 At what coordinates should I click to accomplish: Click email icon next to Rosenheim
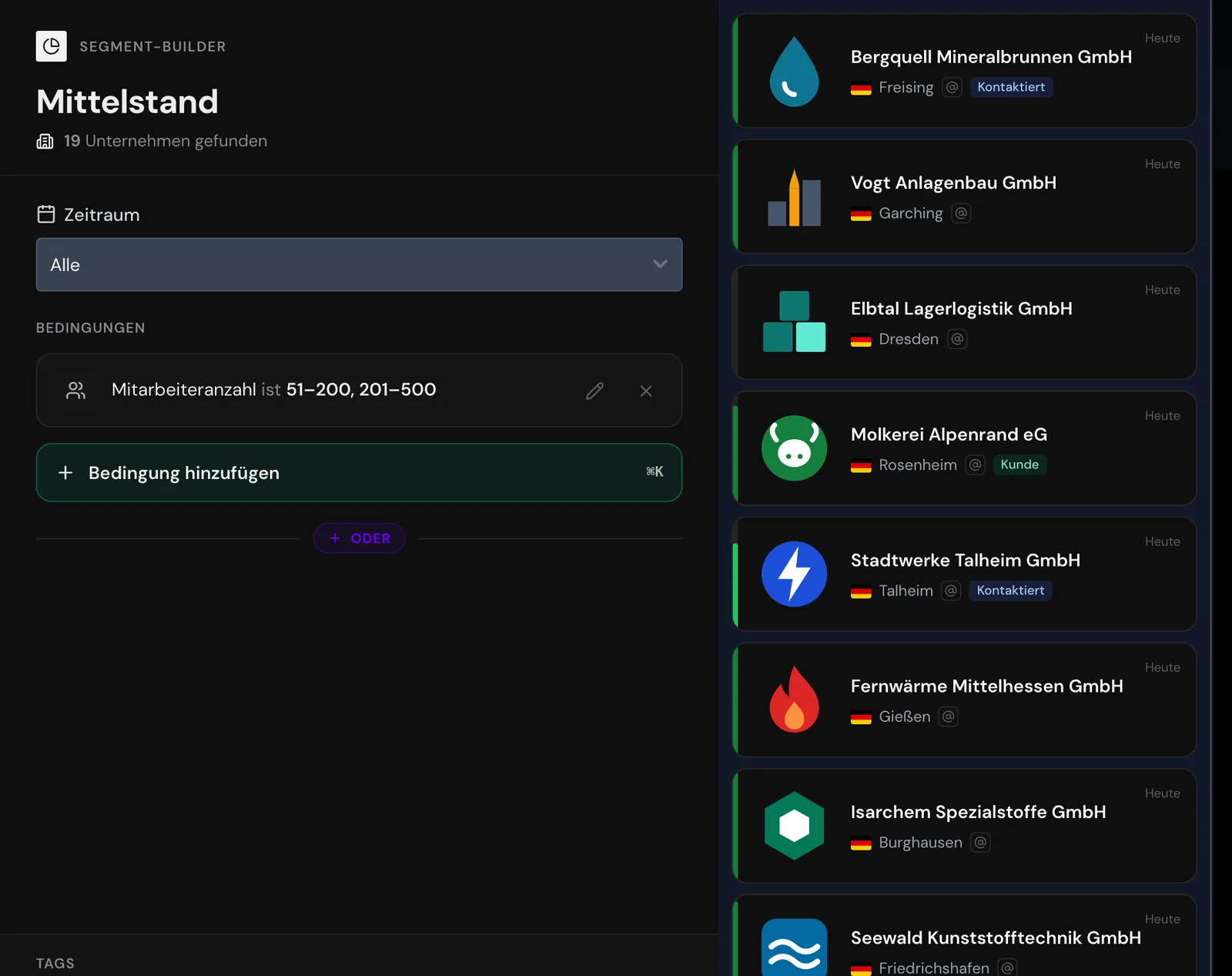(x=976, y=465)
